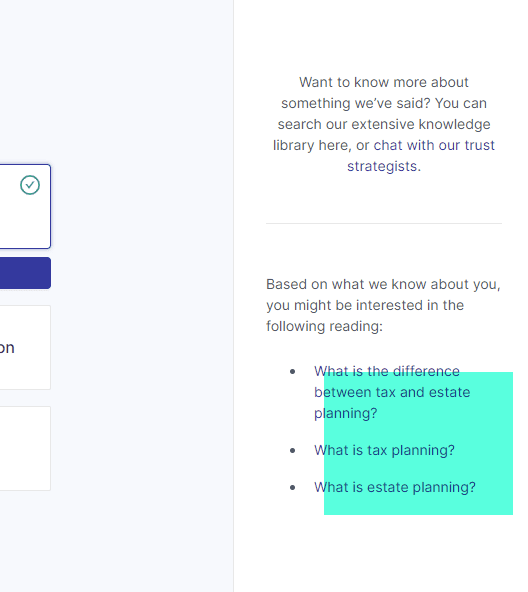Click the green checkmark circle icon
Screen dimensions: 528x592
coord(30,185)
